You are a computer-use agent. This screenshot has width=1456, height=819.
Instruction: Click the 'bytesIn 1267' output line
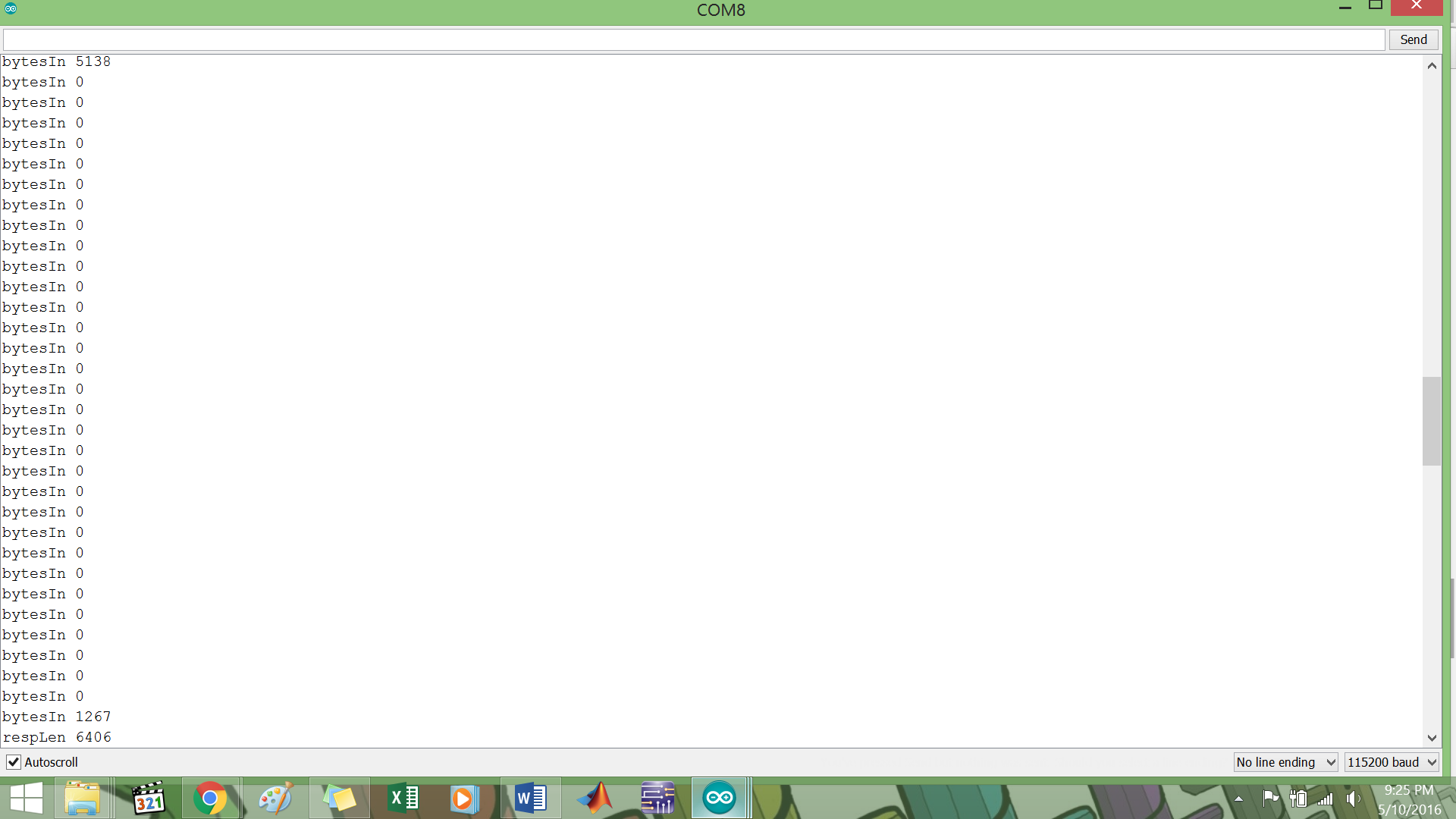[x=57, y=717]
